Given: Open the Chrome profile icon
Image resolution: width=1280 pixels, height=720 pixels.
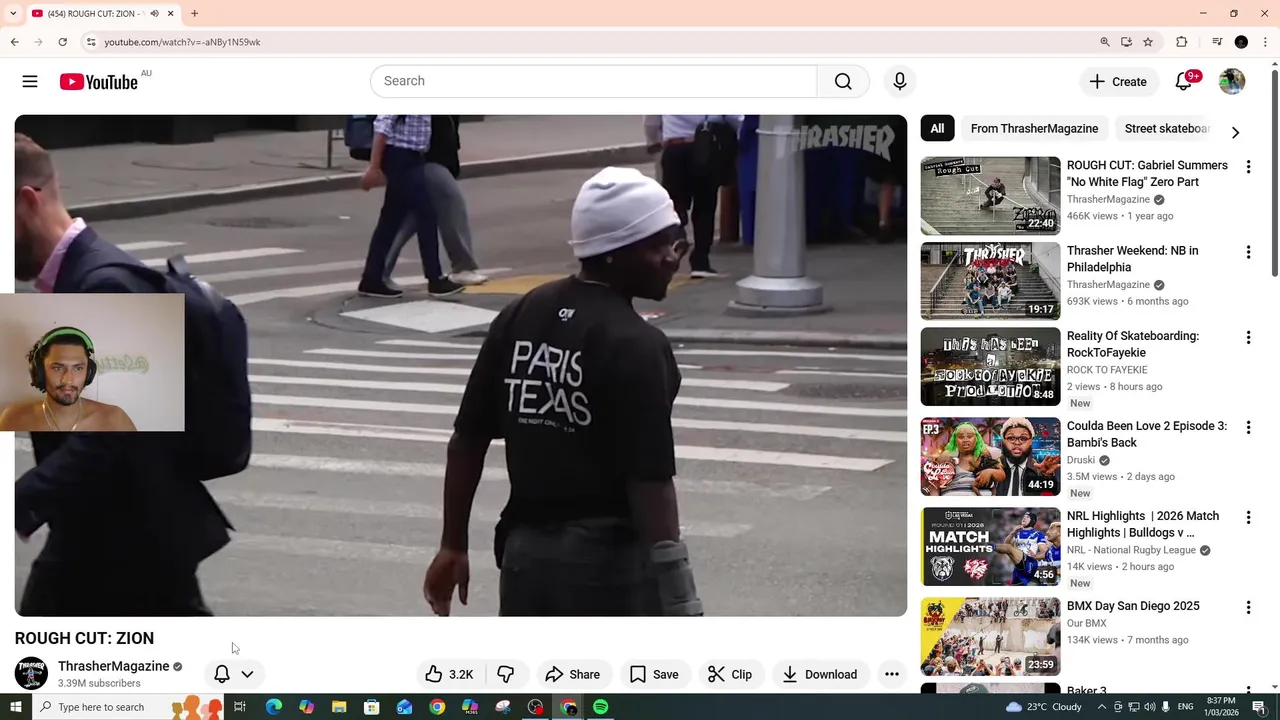Looking at the screenshot, I should pyautogui.click(x=1241, y=42).
